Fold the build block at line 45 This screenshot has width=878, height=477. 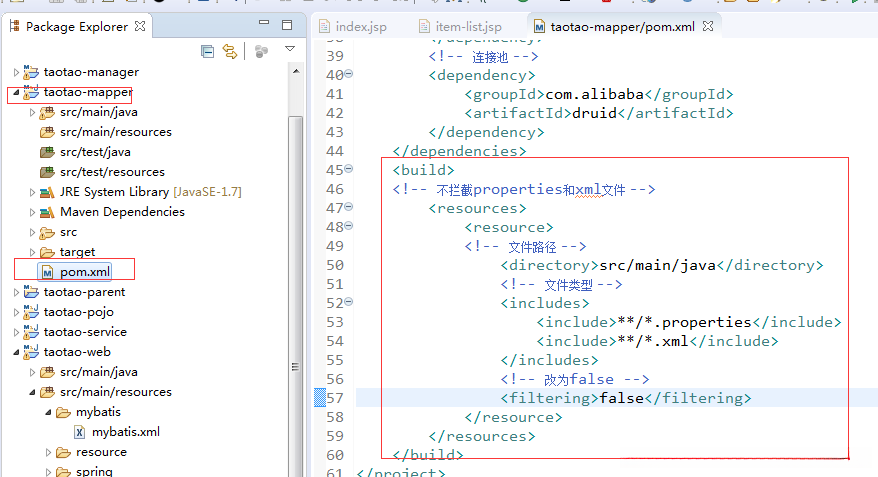(x=349, y=169)
